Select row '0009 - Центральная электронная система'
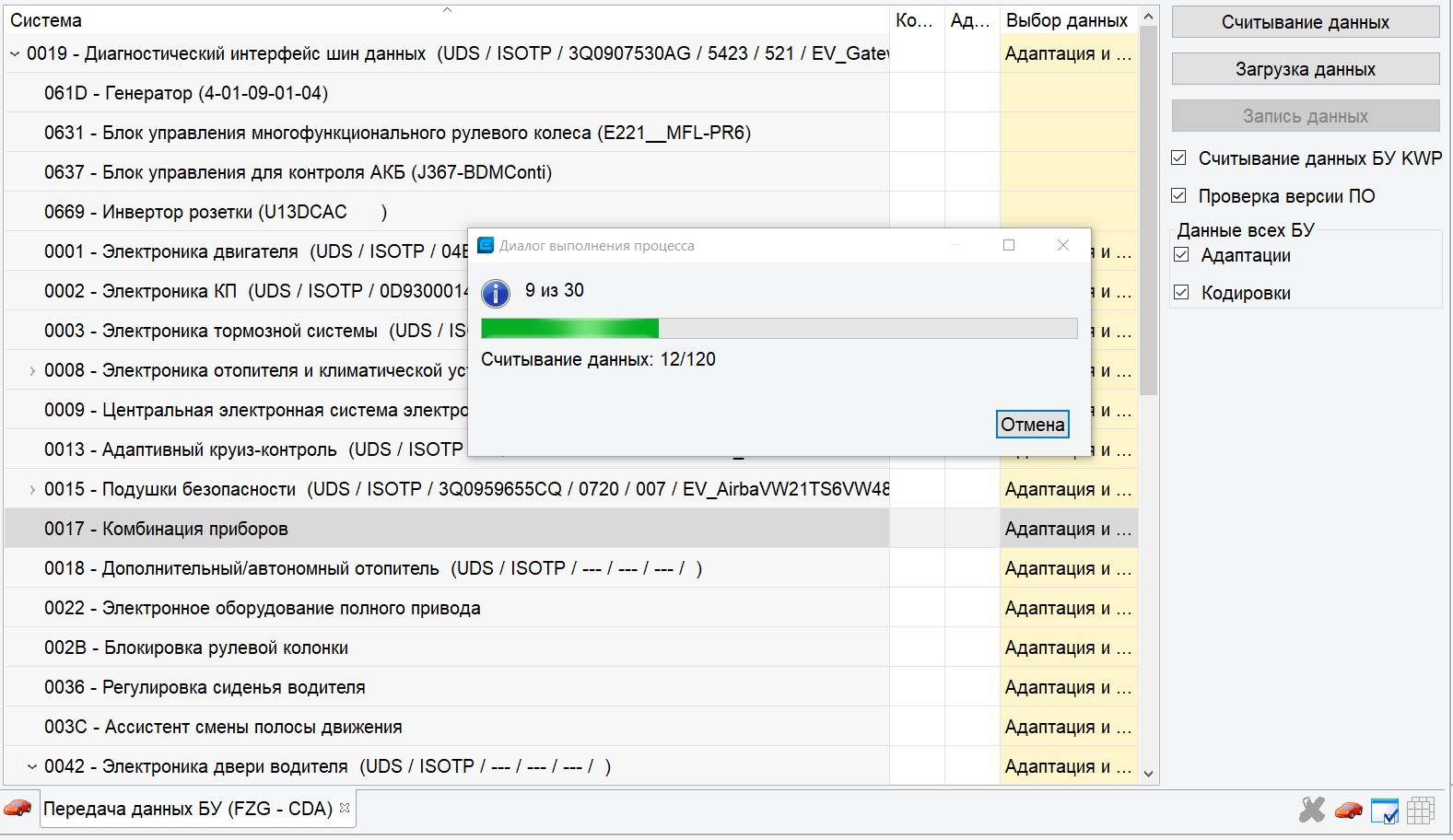The image size is (1453, 840). (236, 410)
